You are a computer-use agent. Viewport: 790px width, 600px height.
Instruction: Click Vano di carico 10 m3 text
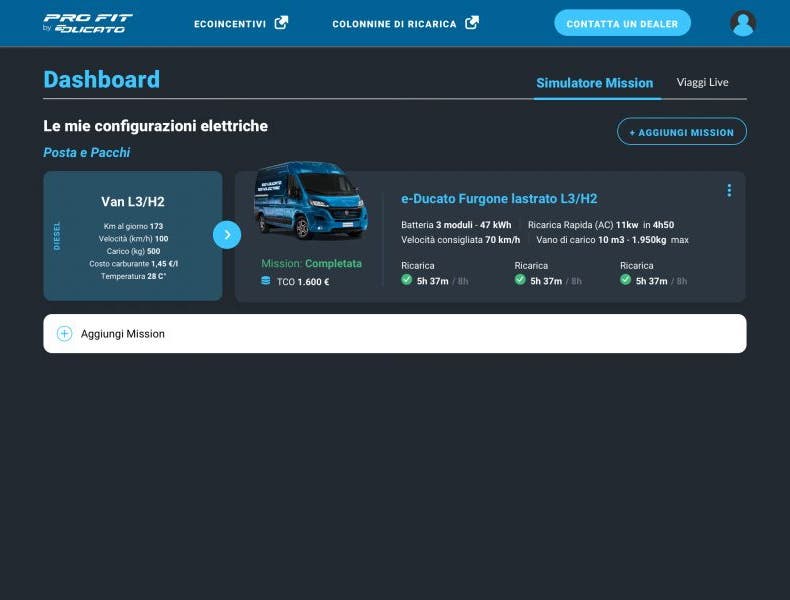[x=612, y=240]
